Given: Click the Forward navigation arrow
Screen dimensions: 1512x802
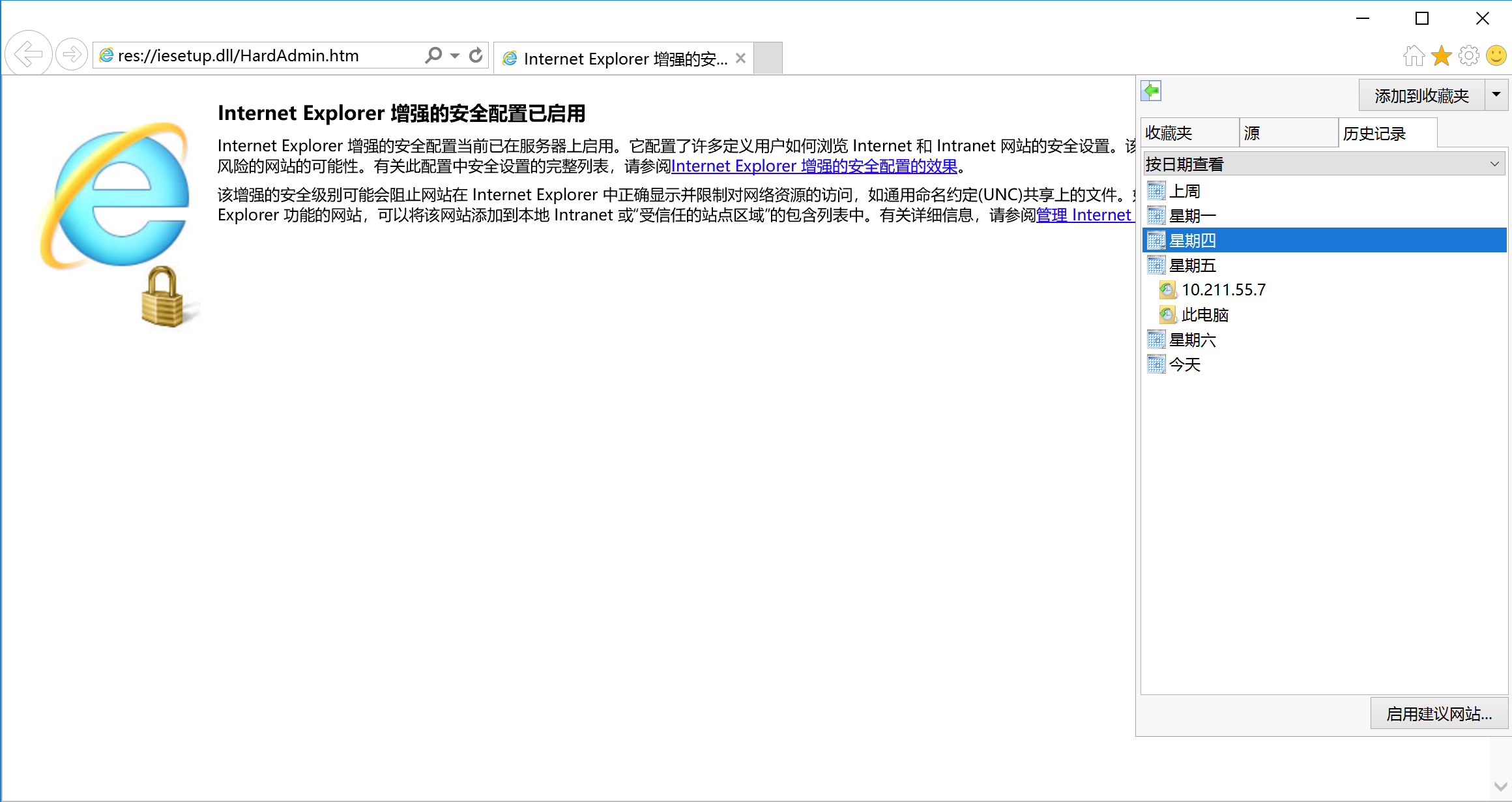Looking at the screenshot, I should 72,54.
